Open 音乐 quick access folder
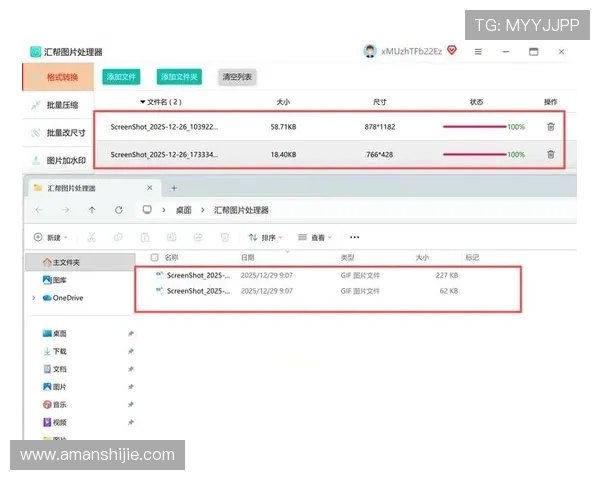Screen dimensions: 600x480 coord(55,404)
